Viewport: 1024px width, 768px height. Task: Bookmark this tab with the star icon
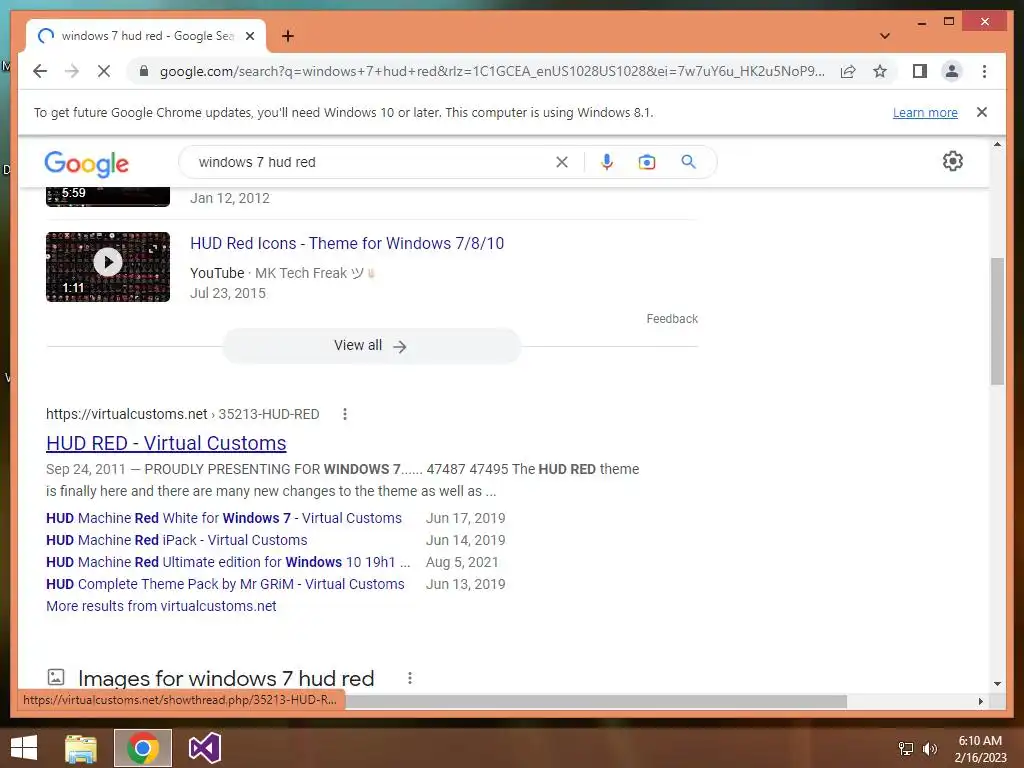pos(880,71)
